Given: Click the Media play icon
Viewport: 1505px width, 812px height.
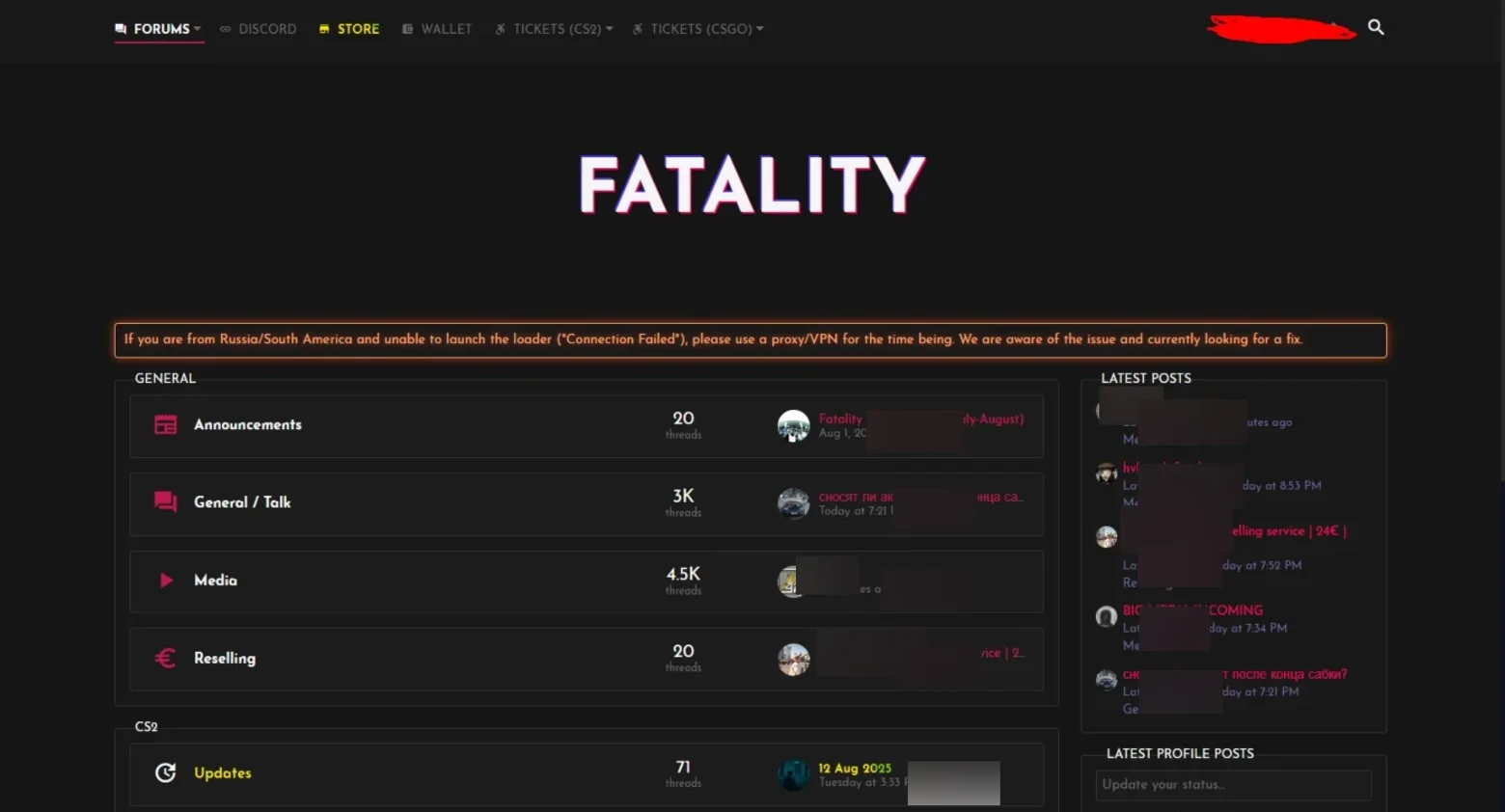Looking at the screenshot, I should pos(166,581).
